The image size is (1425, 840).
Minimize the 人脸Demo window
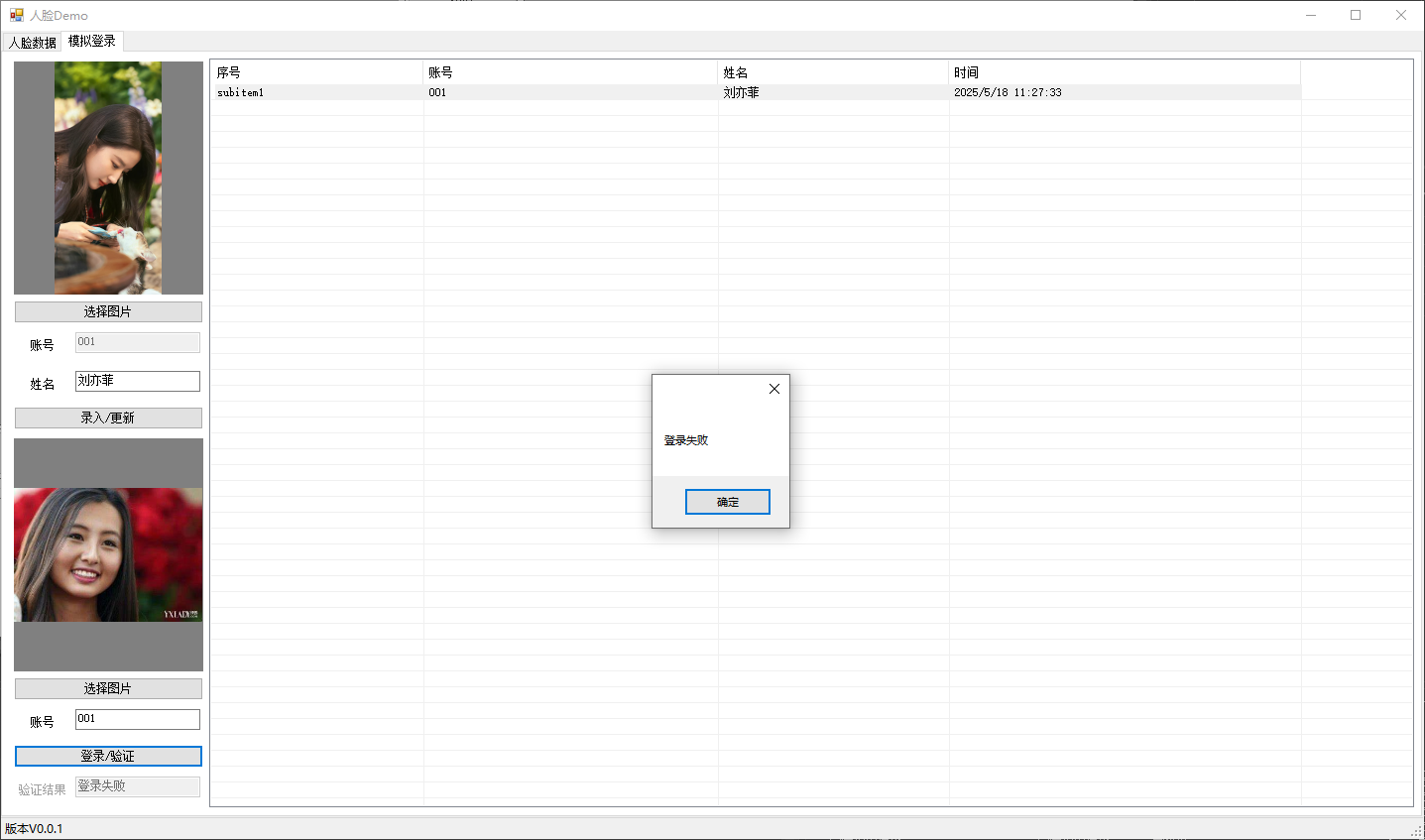1311,15
